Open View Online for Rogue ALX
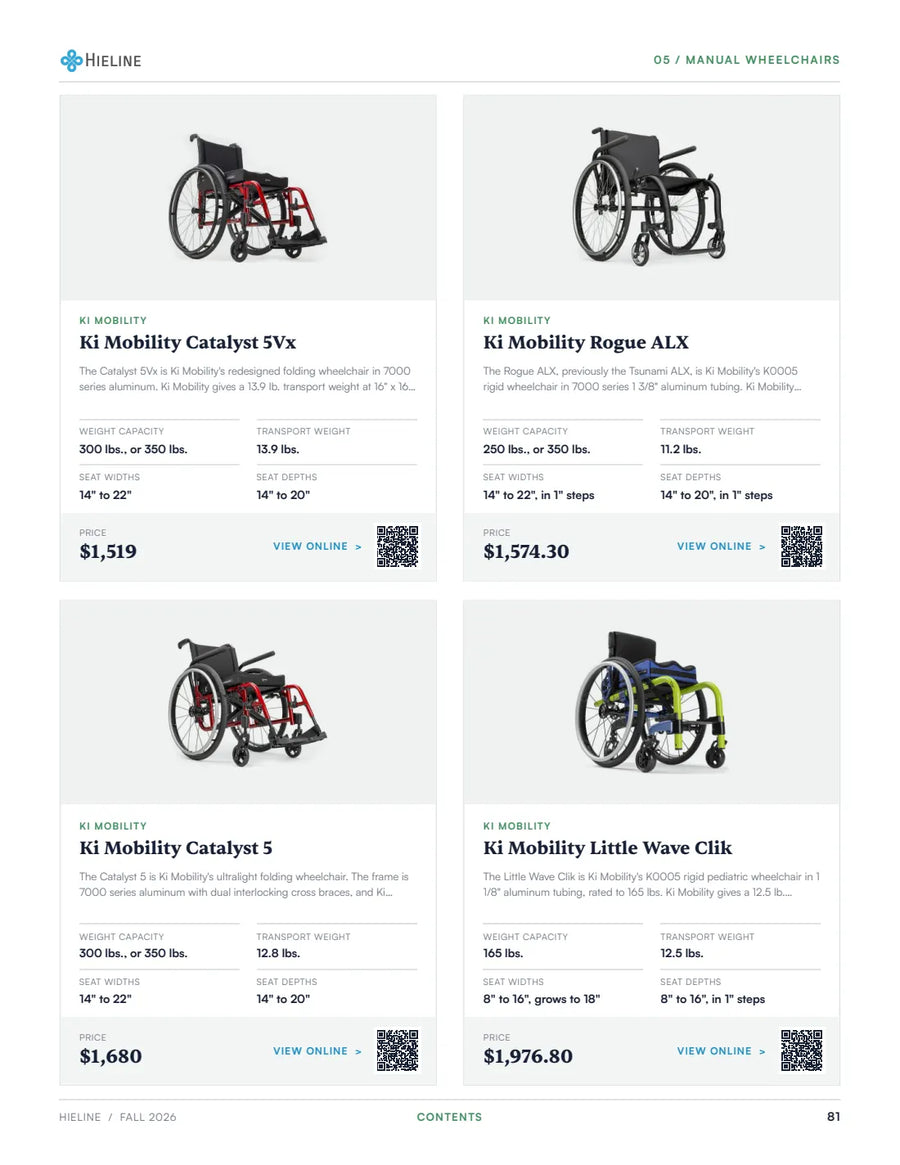This screenshot has height=1165, width=900. pos(721,546)
